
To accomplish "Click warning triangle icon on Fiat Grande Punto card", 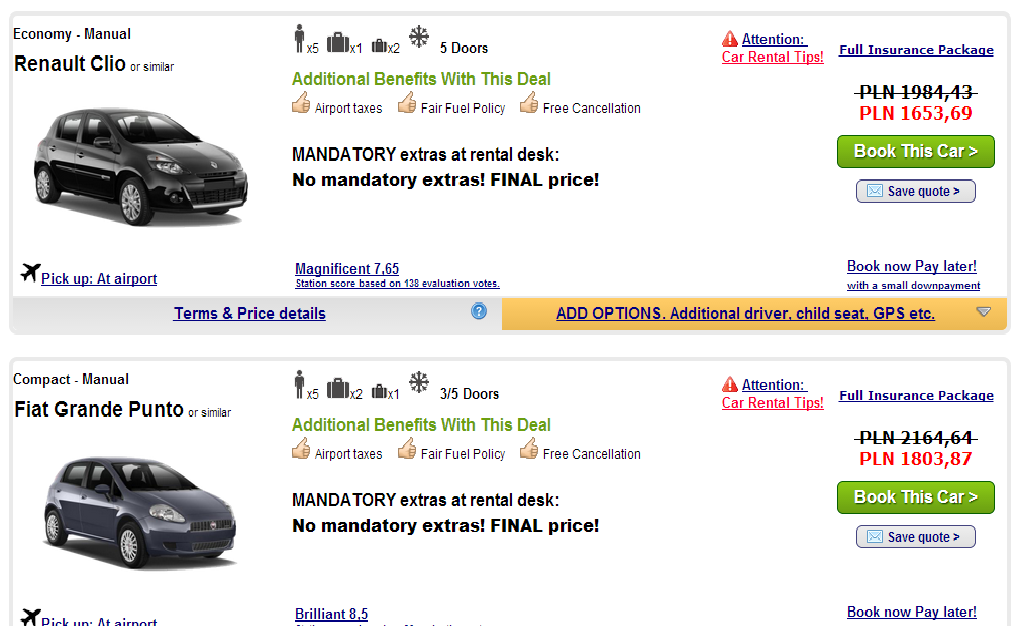I will [730, 385].
